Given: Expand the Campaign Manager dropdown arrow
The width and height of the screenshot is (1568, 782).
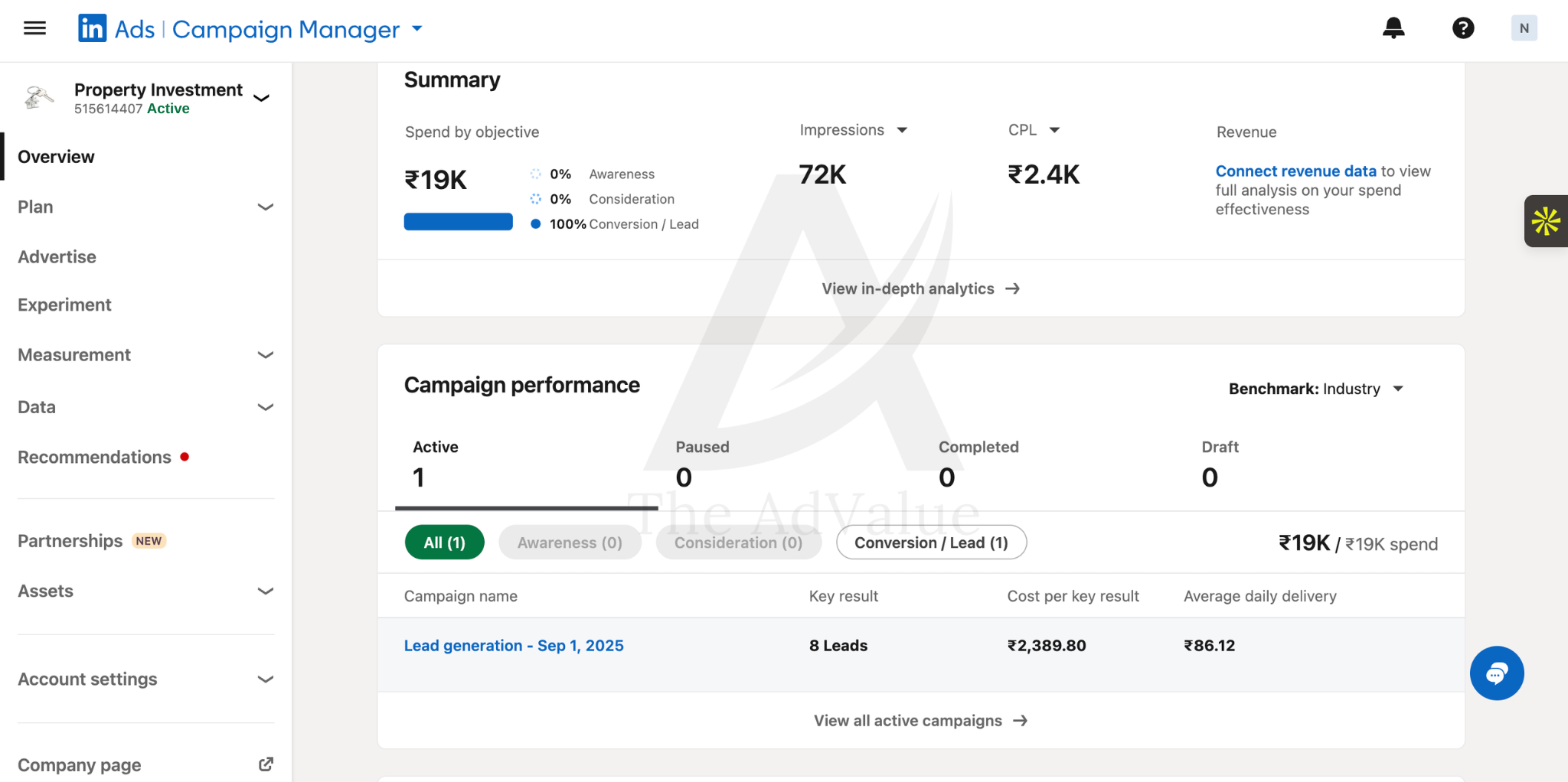Looking at the screenshot, I should pos(417,29).
